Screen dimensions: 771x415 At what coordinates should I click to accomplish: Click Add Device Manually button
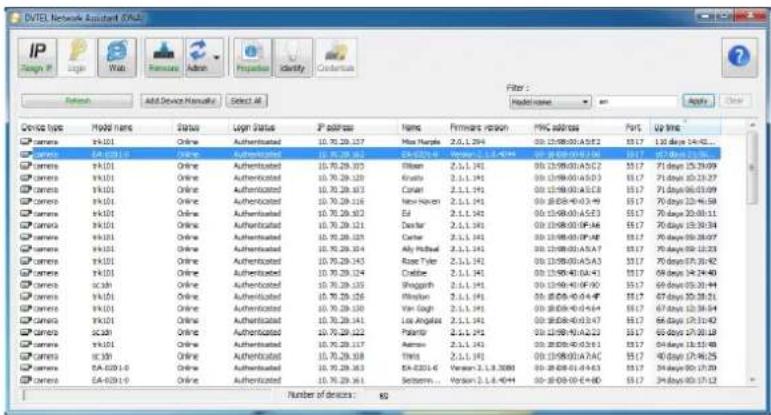(x=180, y=101)
